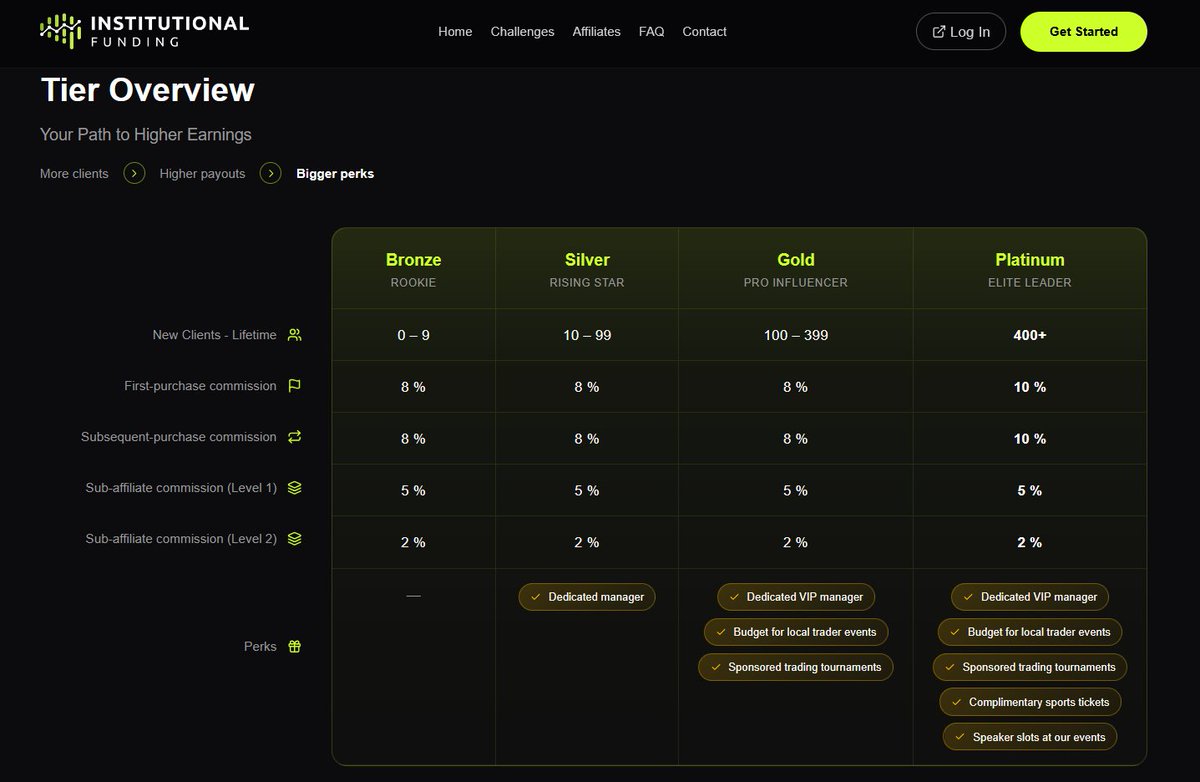Click the PRO INFLUENCER subtitle
The height and width of the screenshot is (782, 1200).
(796, 283)
